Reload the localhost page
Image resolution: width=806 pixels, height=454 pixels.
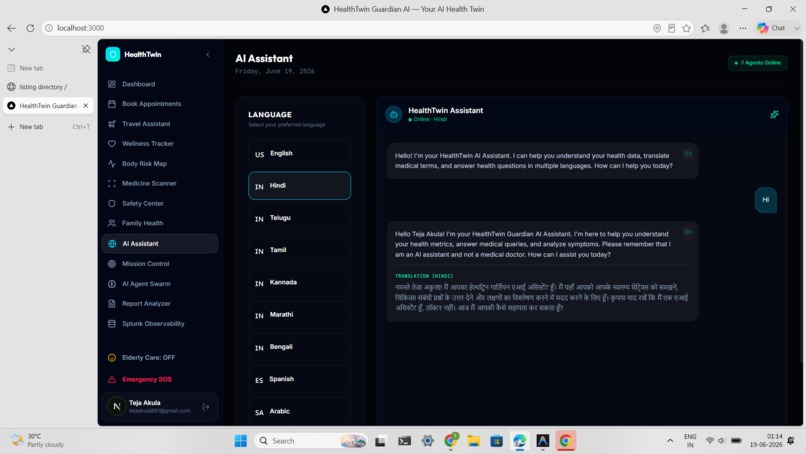click(30, 28)
